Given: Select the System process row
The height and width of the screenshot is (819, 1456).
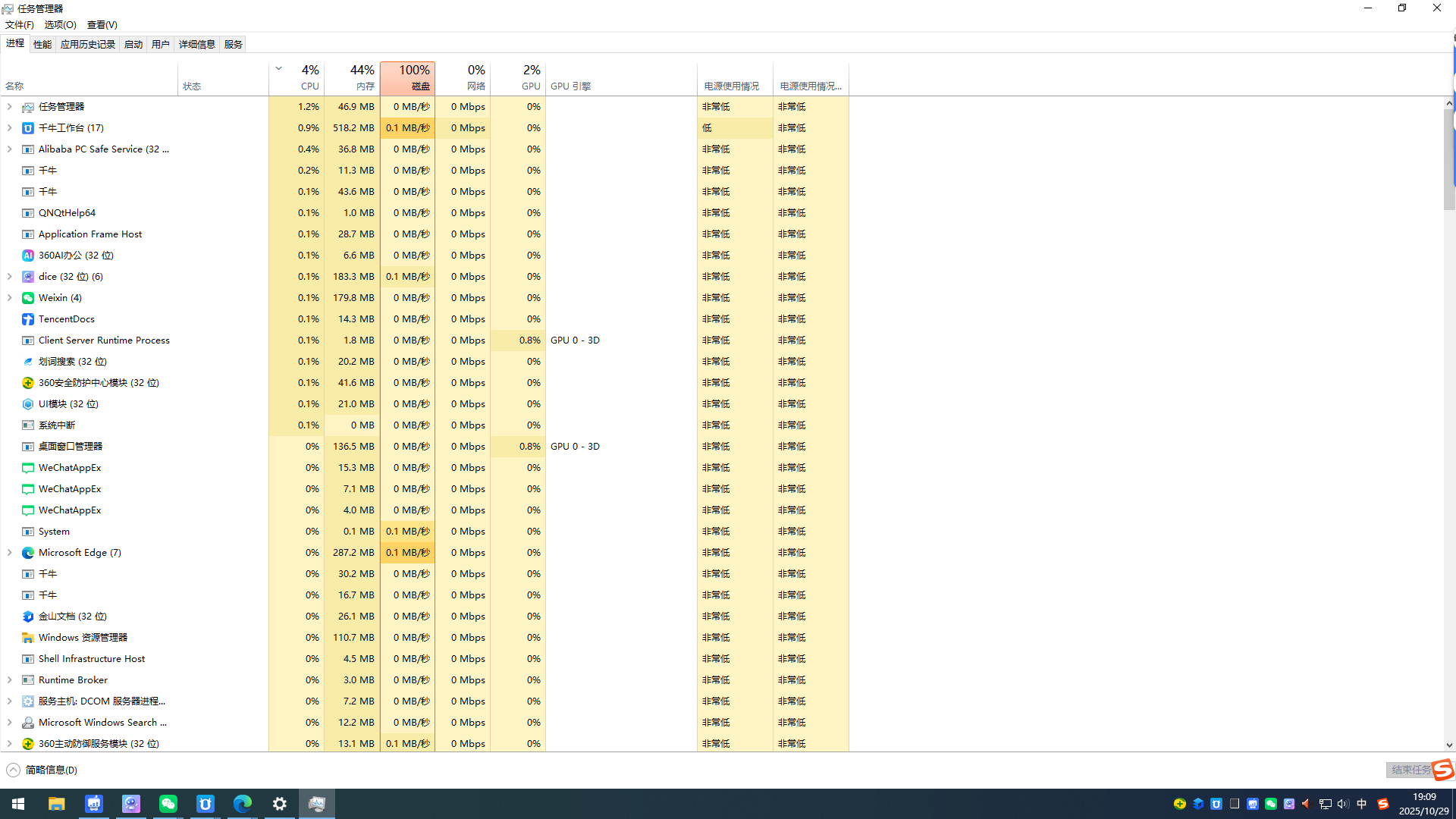Looking at the screenshot, I should pyautogui.click(x=425, y=532).
